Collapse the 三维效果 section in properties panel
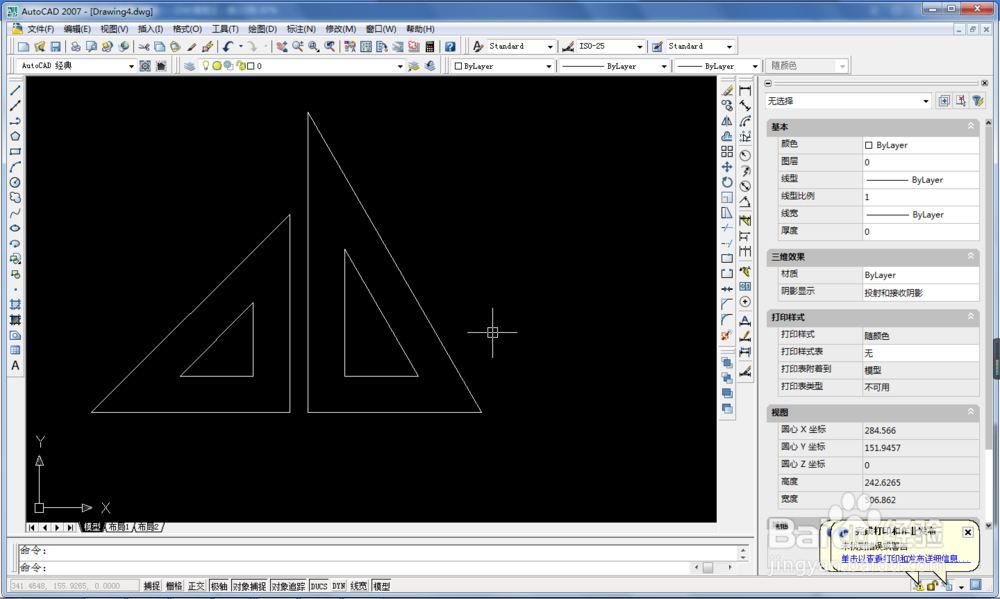 click(971, 256)
